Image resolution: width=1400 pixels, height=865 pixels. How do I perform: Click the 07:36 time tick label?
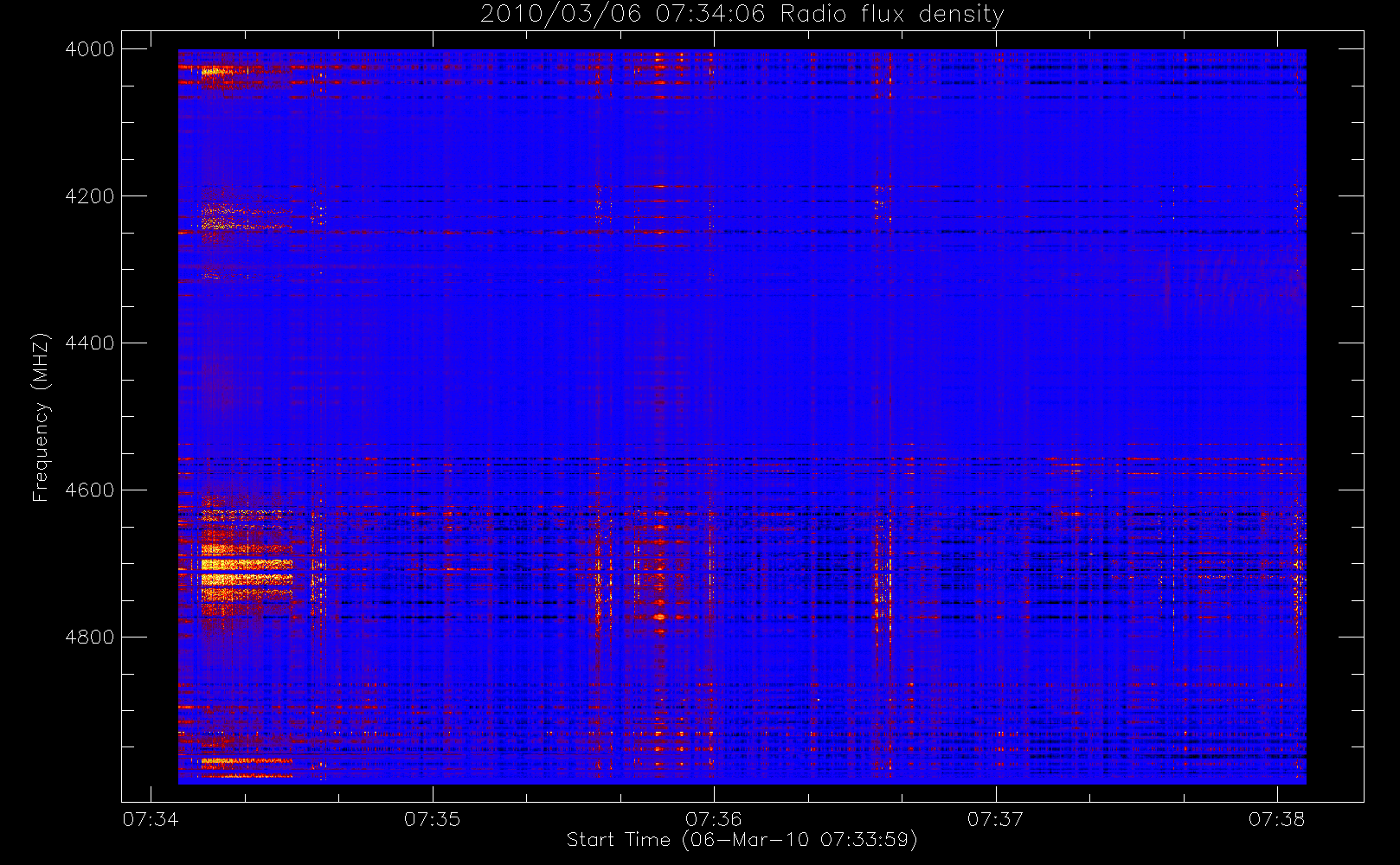pos(714,819)
